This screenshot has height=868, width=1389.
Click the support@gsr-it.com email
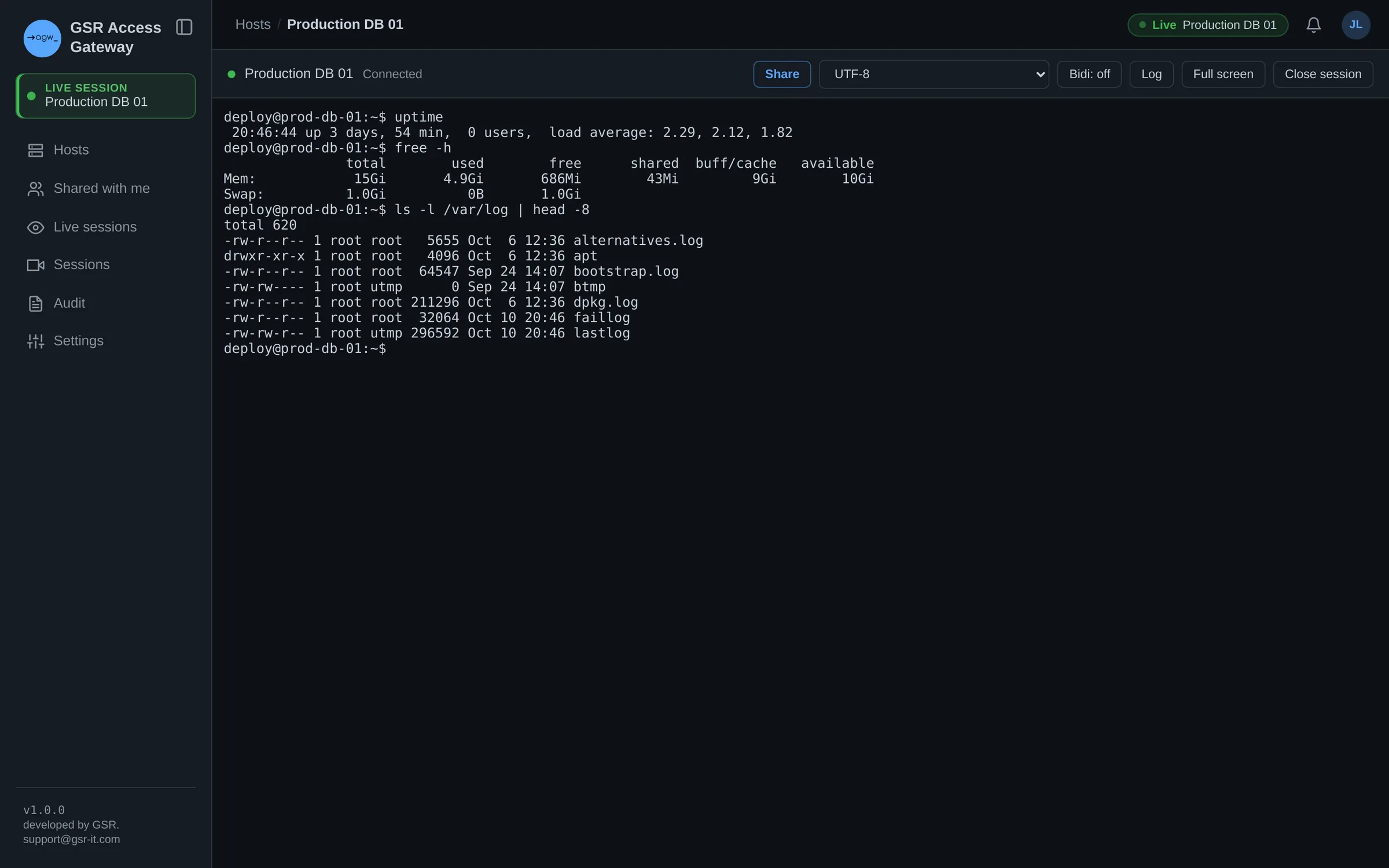(x=72, y=839)
